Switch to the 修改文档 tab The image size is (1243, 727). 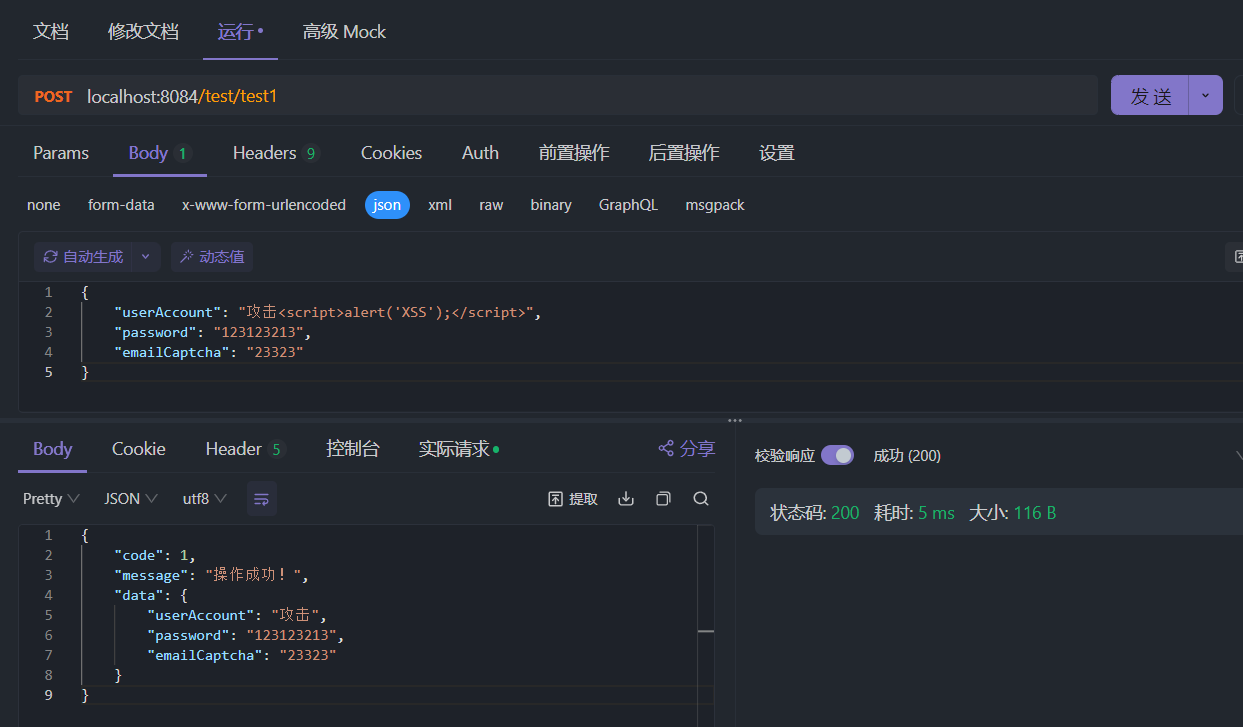(x=143, y=31)
